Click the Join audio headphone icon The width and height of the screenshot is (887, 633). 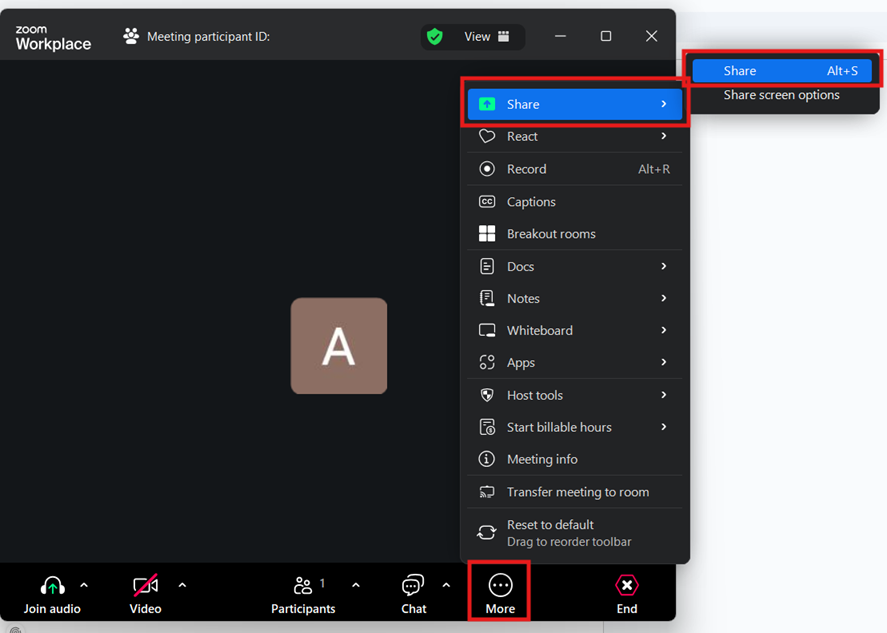click(x=52, y=586)
